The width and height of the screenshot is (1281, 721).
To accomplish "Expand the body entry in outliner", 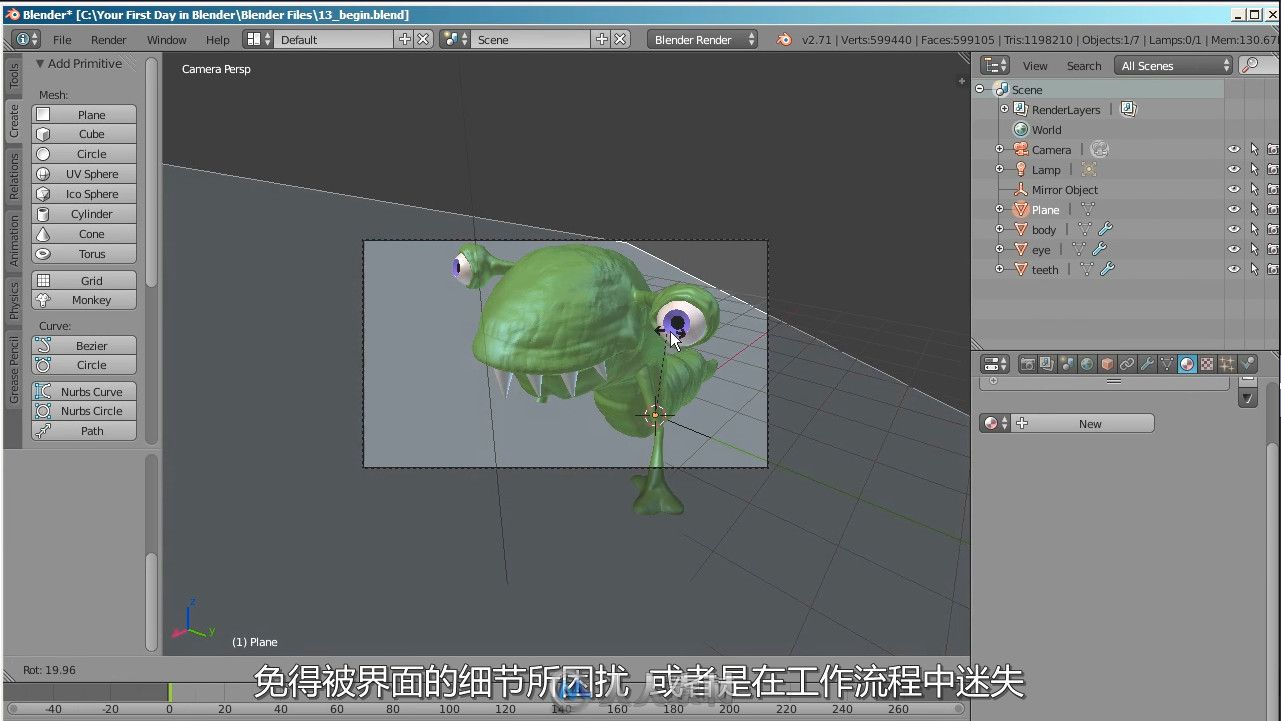I will 999,229.
